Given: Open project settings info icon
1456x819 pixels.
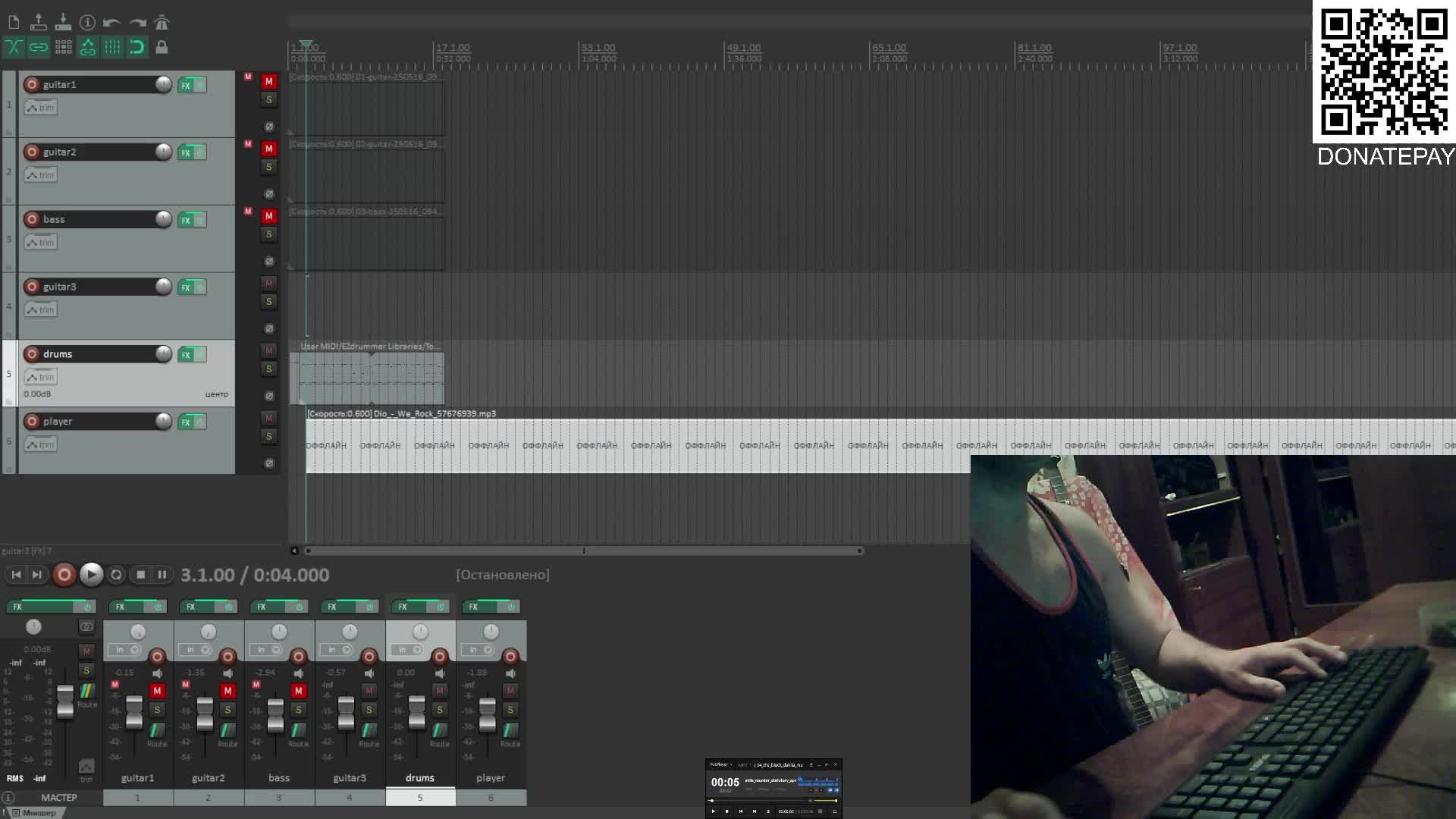Looking at the screenshot, I should tap(88, 23).
